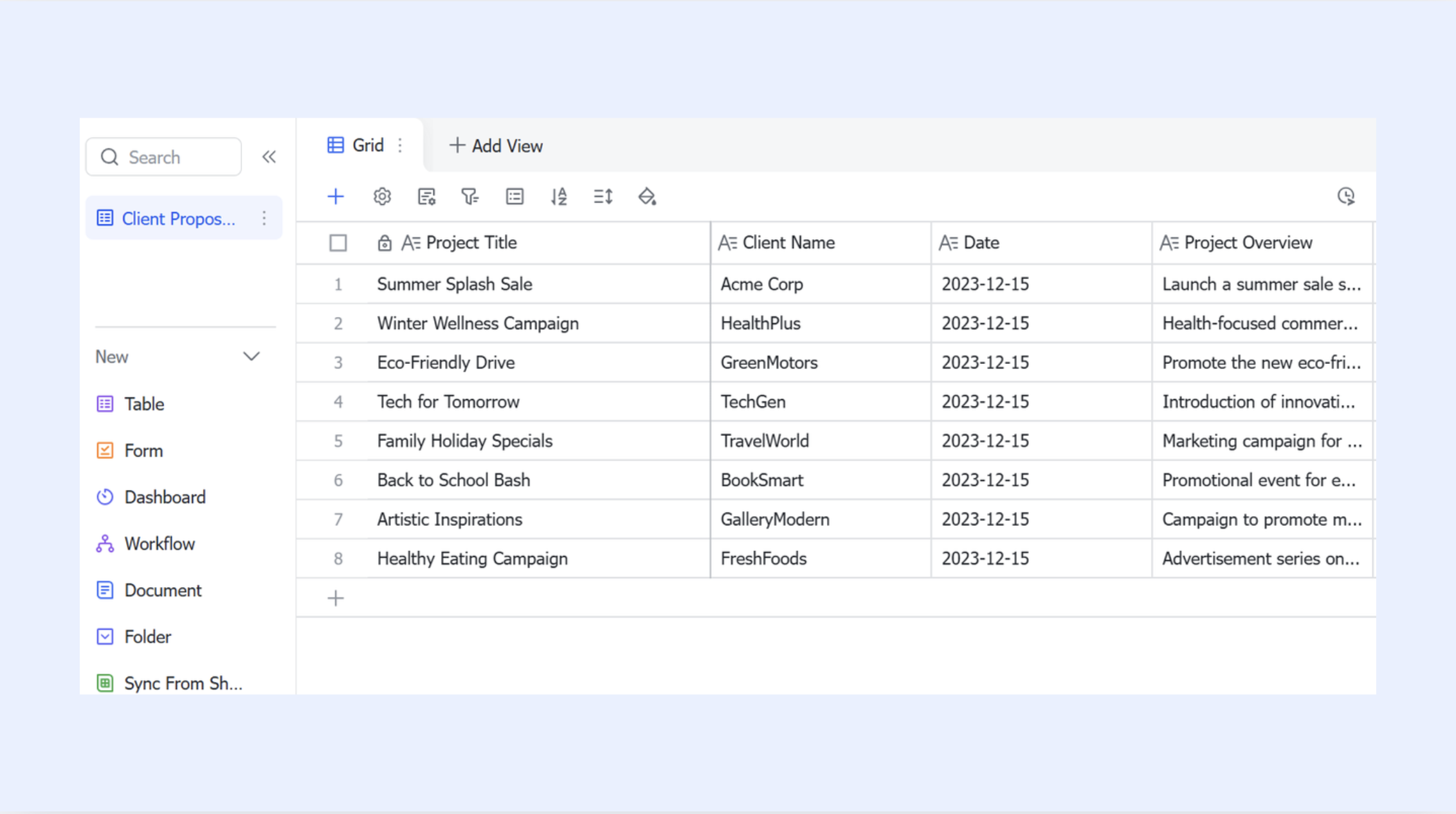Click the Form icon in New list
Screen dimensions: 1456x814
click(105, 450)
